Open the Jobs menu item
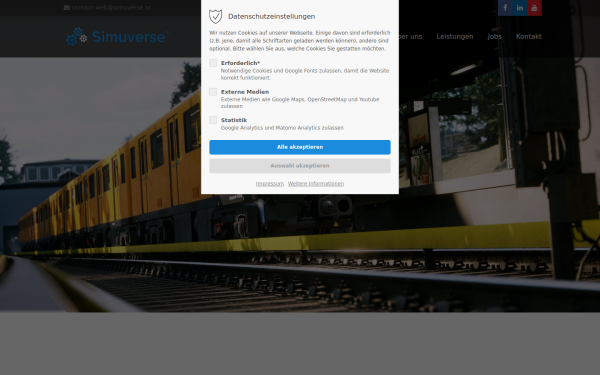The height and width of the screenshot is (375, 600). [x=494, y=36]
